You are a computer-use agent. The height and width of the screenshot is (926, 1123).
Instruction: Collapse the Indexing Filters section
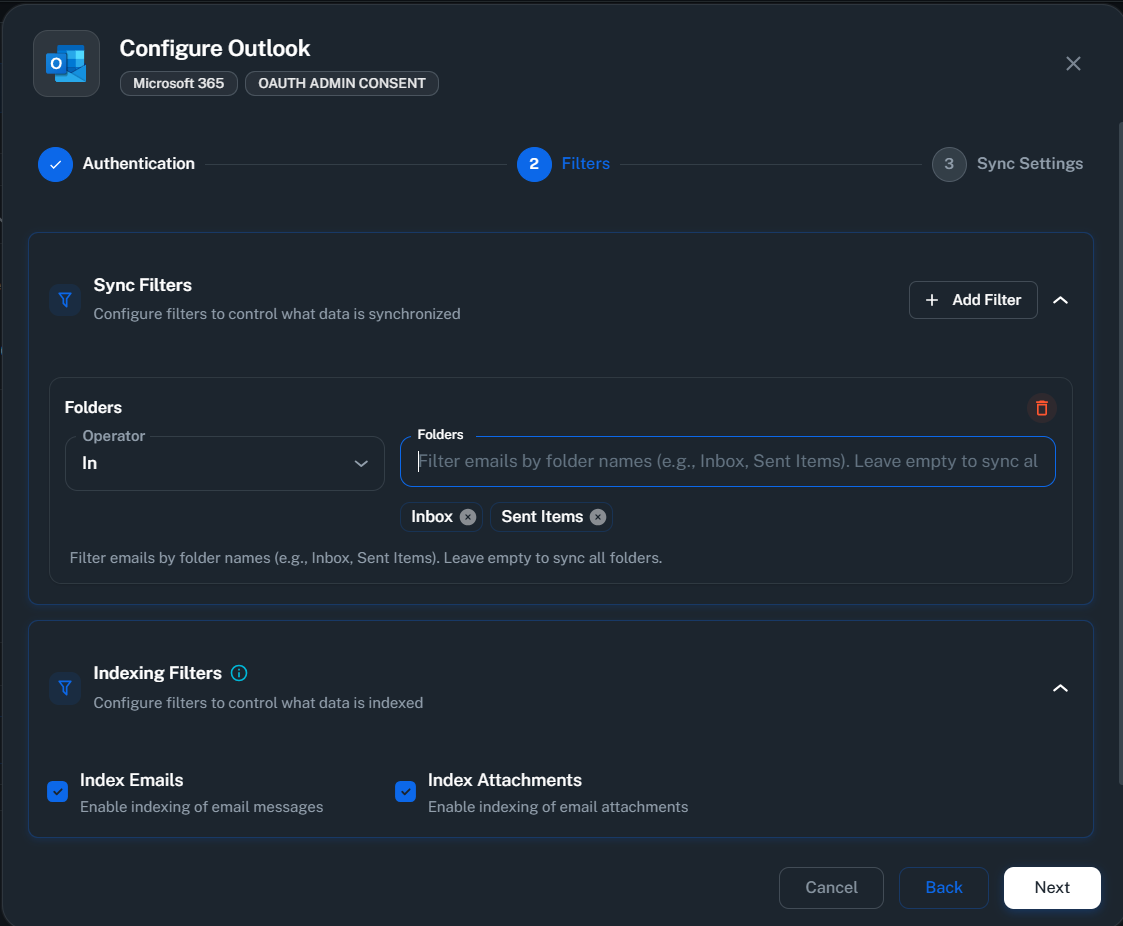coord(1060,688)
